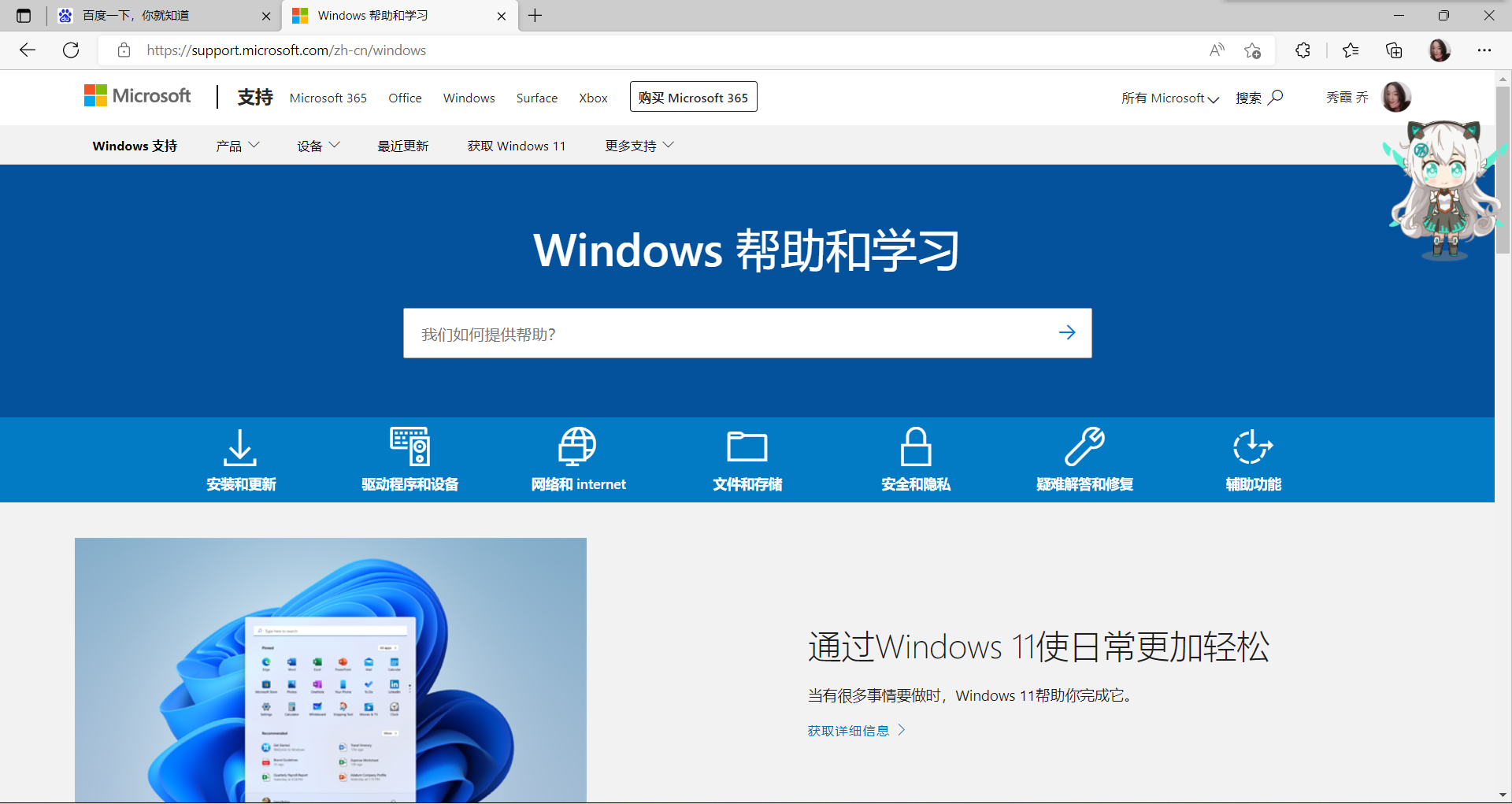Click the 支持 link

pyautogui.click(x=255, y=97)
